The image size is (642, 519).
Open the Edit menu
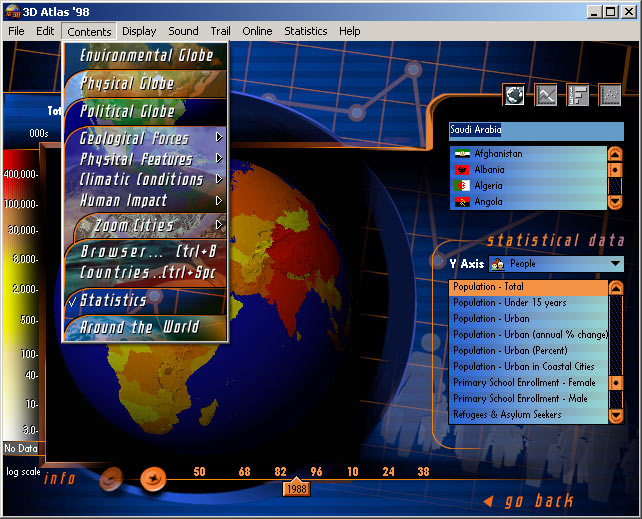[x=45, y=31]
